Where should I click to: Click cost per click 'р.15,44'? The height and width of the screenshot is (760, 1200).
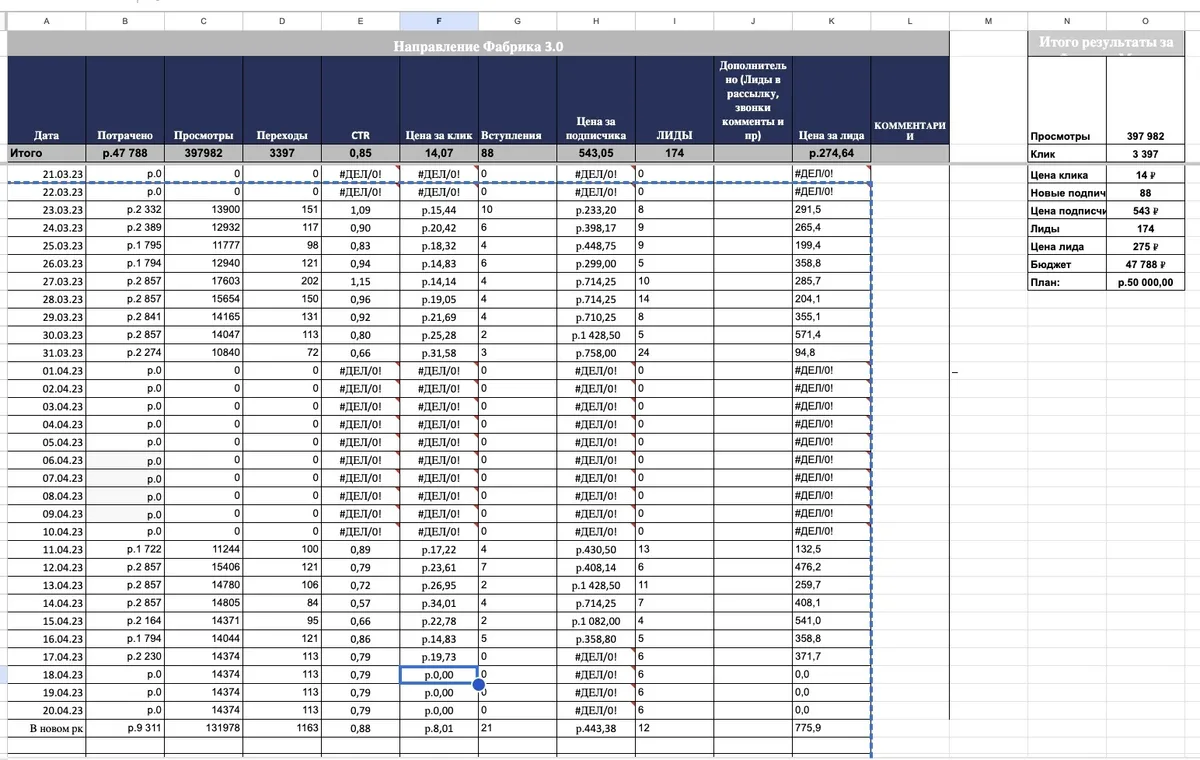pos(438,210)
